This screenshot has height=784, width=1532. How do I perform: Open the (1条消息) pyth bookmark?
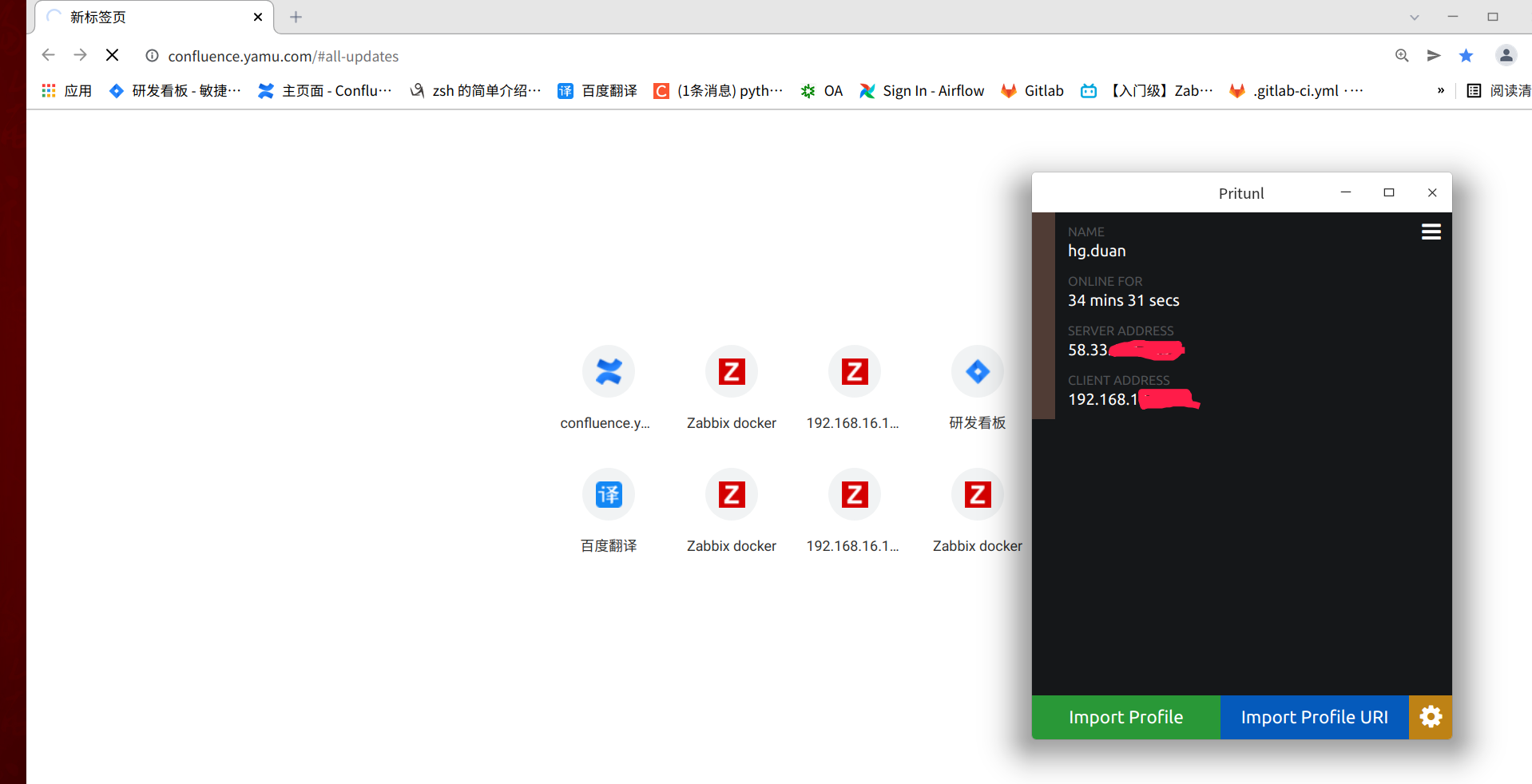point(718,91)
